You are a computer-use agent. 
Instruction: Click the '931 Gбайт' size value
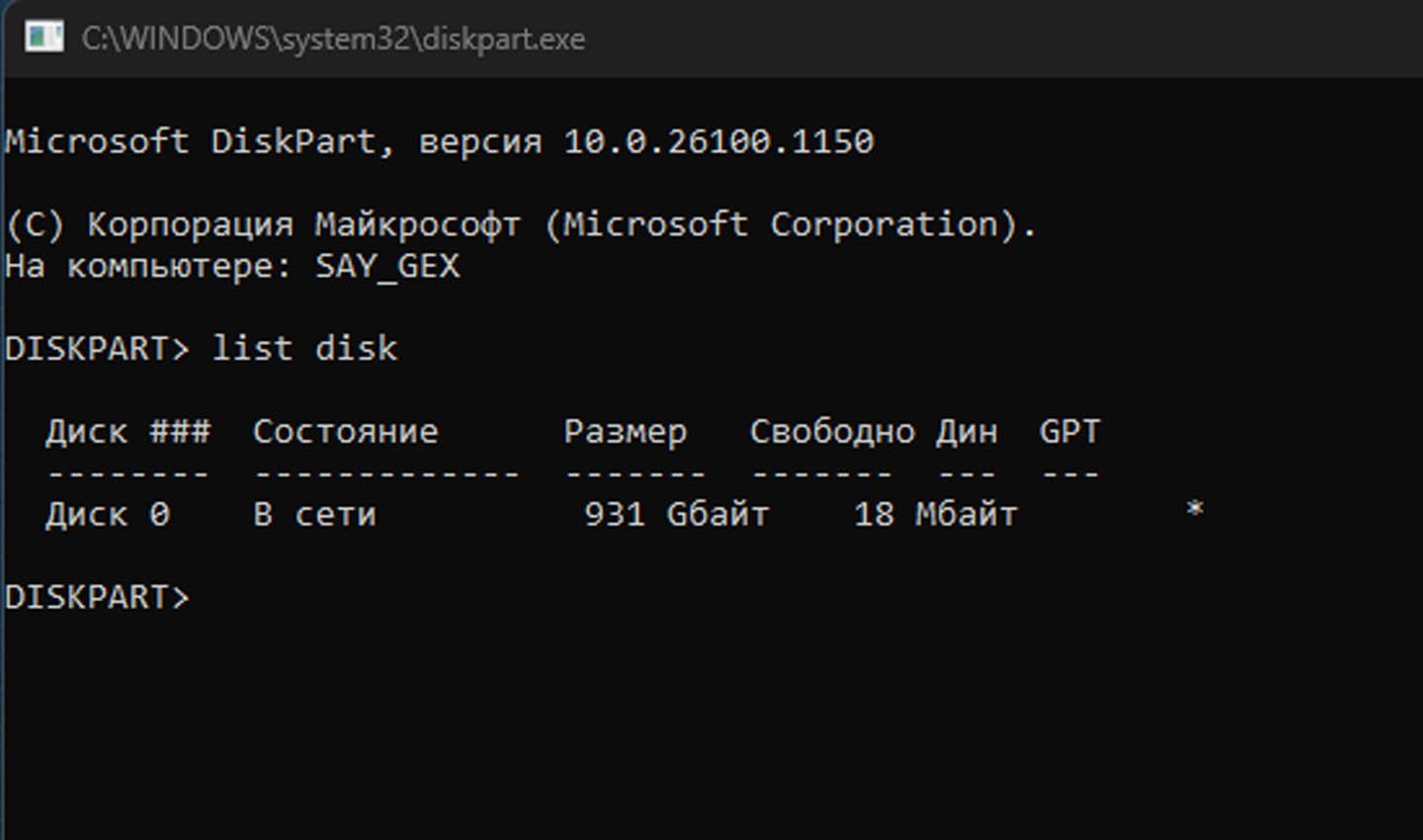tap(677, 515)
